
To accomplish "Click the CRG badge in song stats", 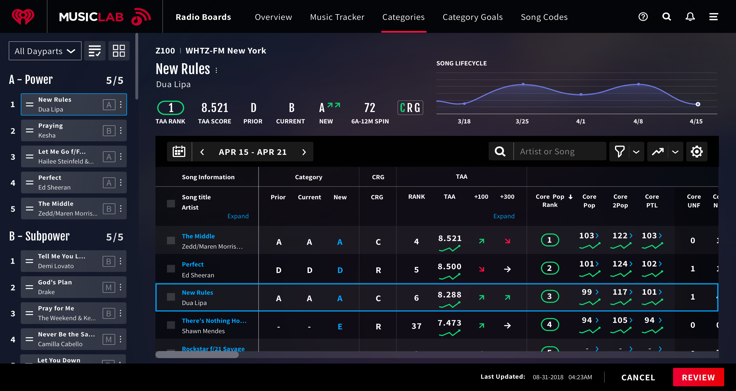I will (410, 108).
